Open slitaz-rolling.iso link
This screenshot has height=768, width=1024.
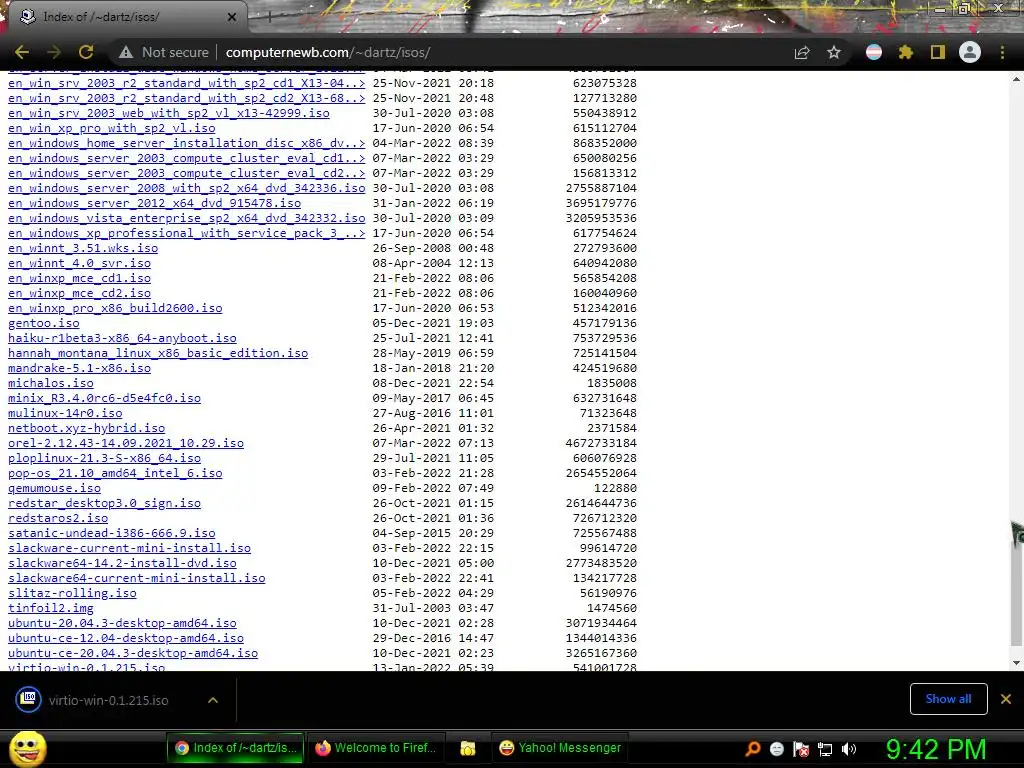point(72,594)
